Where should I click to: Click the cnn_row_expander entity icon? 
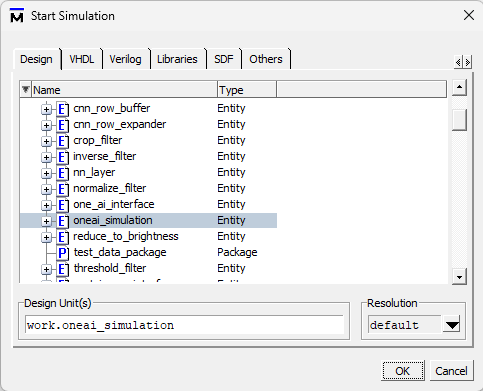62,125
